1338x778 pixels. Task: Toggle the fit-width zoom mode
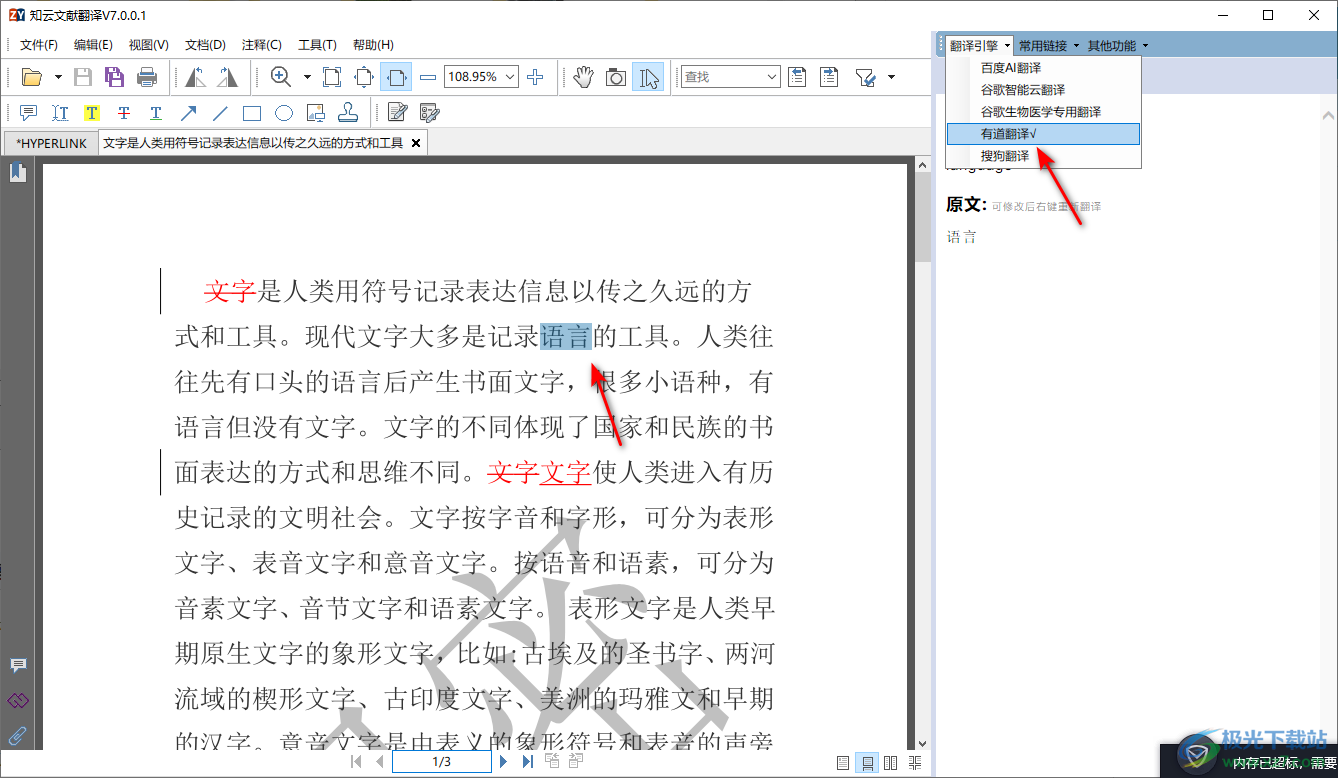coord(397,77)
